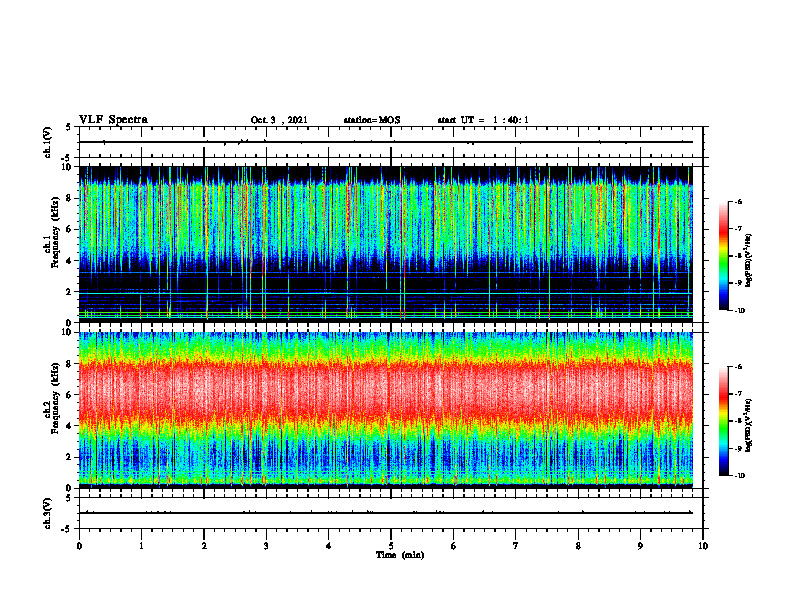Click the ch.1 "Frequency (kHz)" axis label
The image size is (792, 612).
[x=55, y=232]
